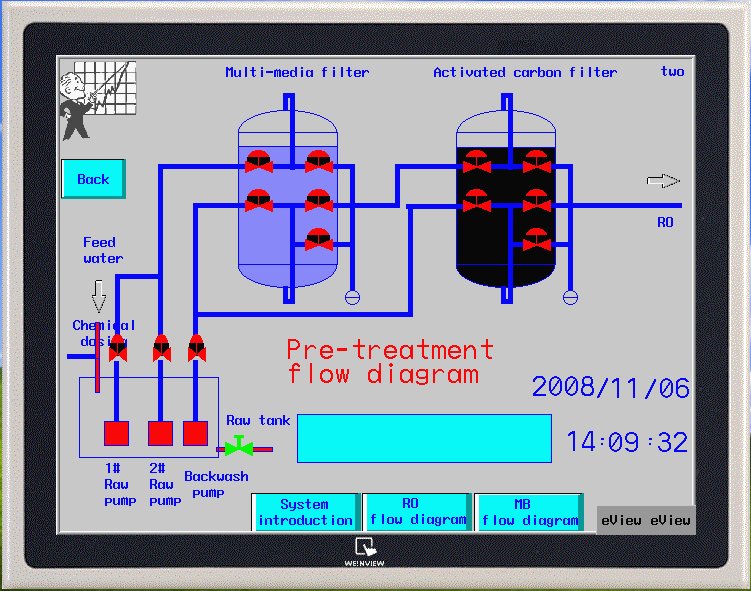The image size is (751, 591).
Task: Click top-right valve on Multi-media filter
Action: 319,161
